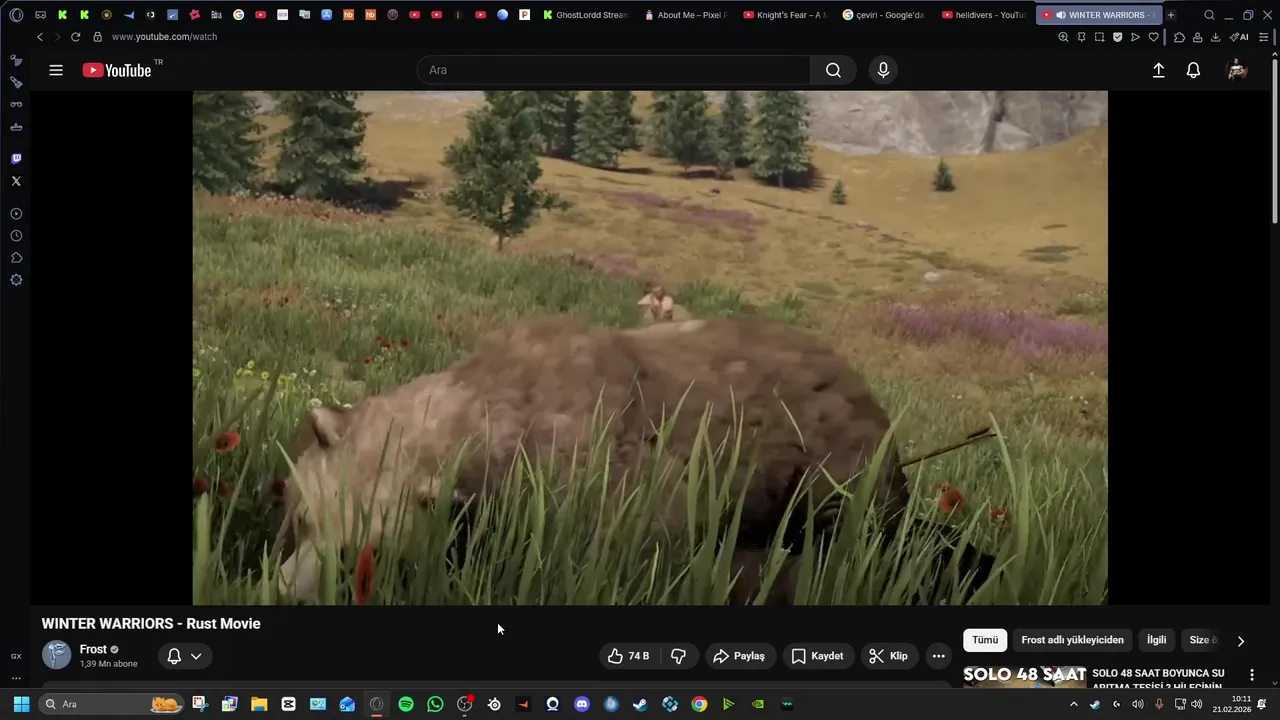Screen dimensions: 1280x720
Task: Toggle subscription notification bell for Frost
Action: pyautogui.click(x=185, y=656)
